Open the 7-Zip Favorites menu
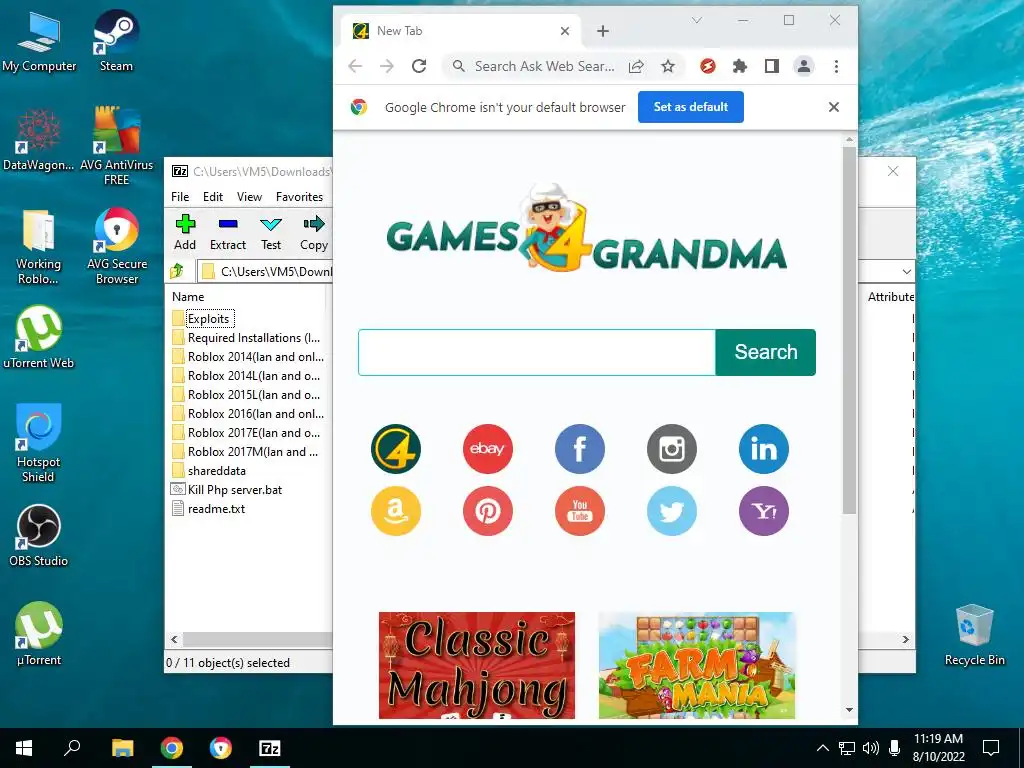 pyautogui.click(x=299, y=197)
